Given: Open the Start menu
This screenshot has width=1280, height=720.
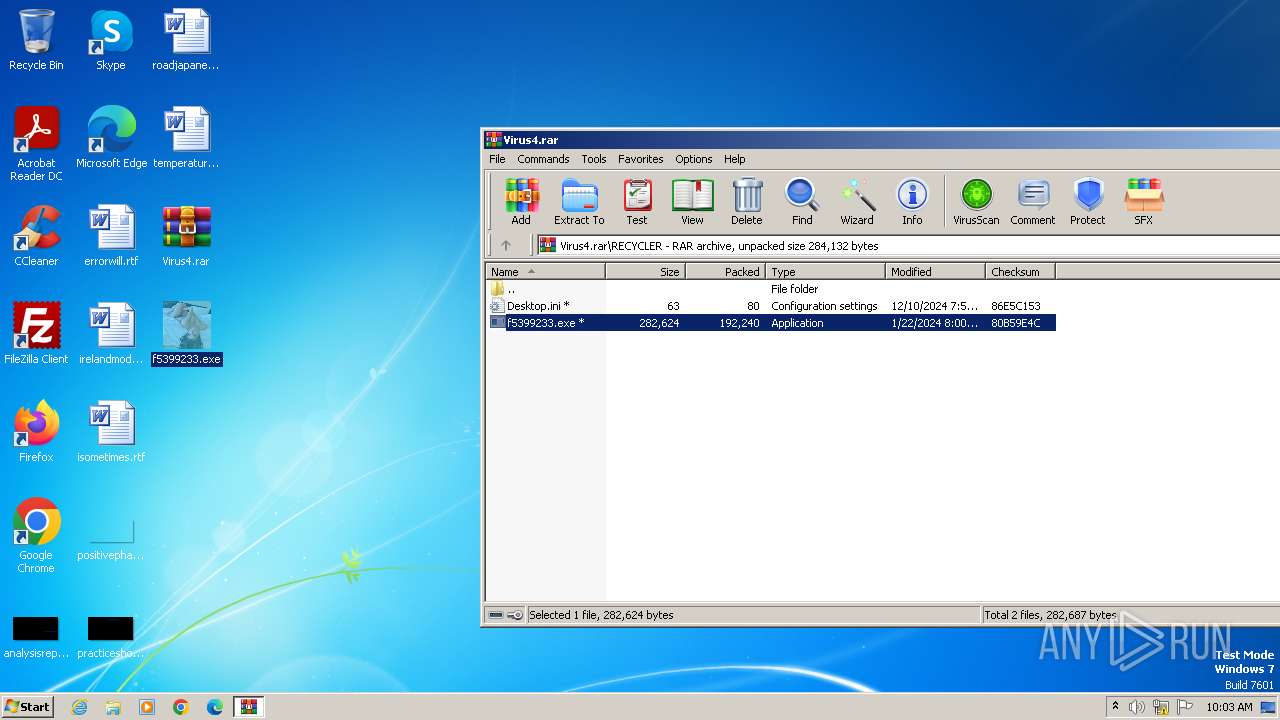Looking at the screenshot, I should [28, 707].
